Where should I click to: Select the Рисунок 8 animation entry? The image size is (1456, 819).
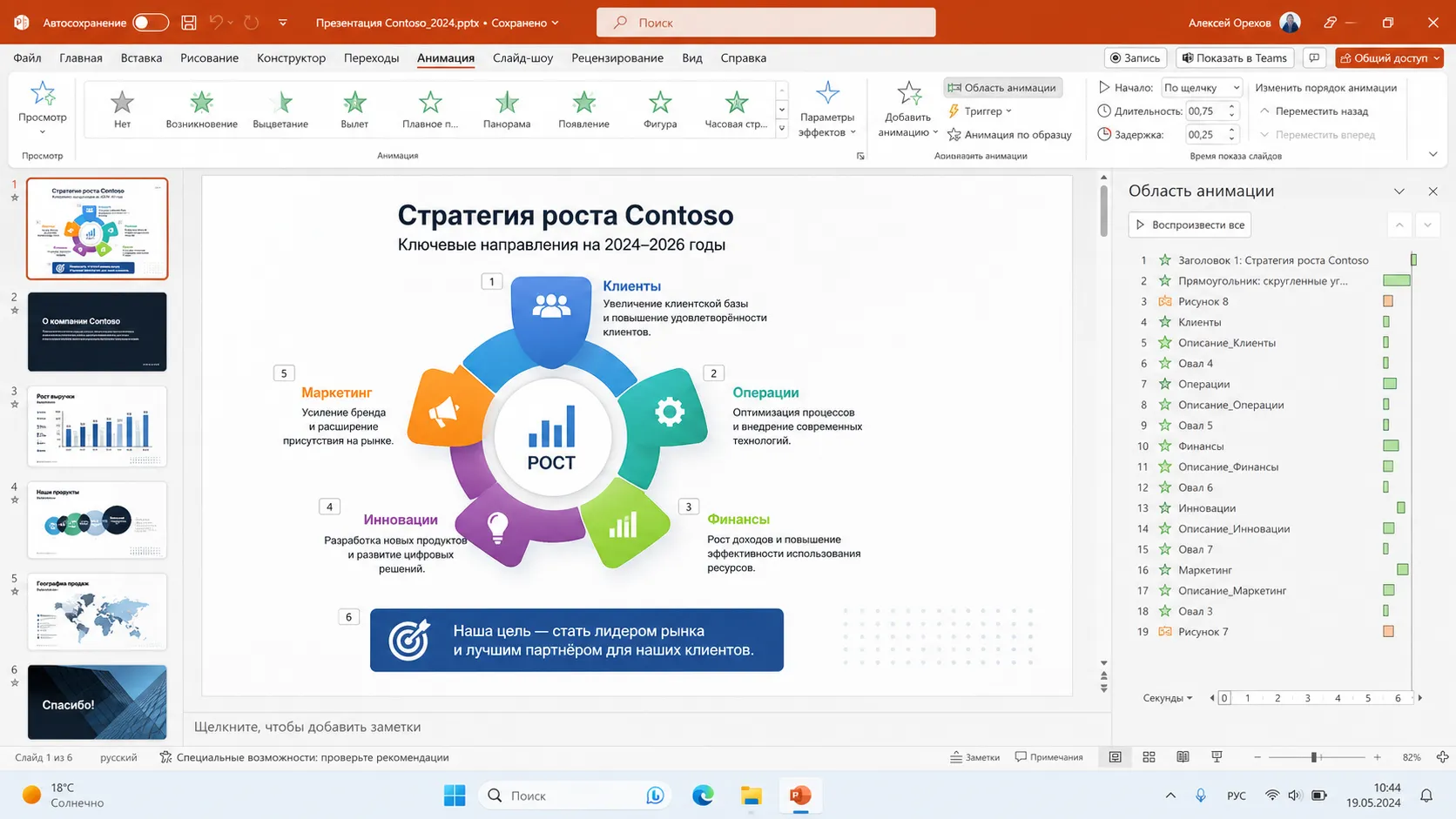pos(1272,301)
